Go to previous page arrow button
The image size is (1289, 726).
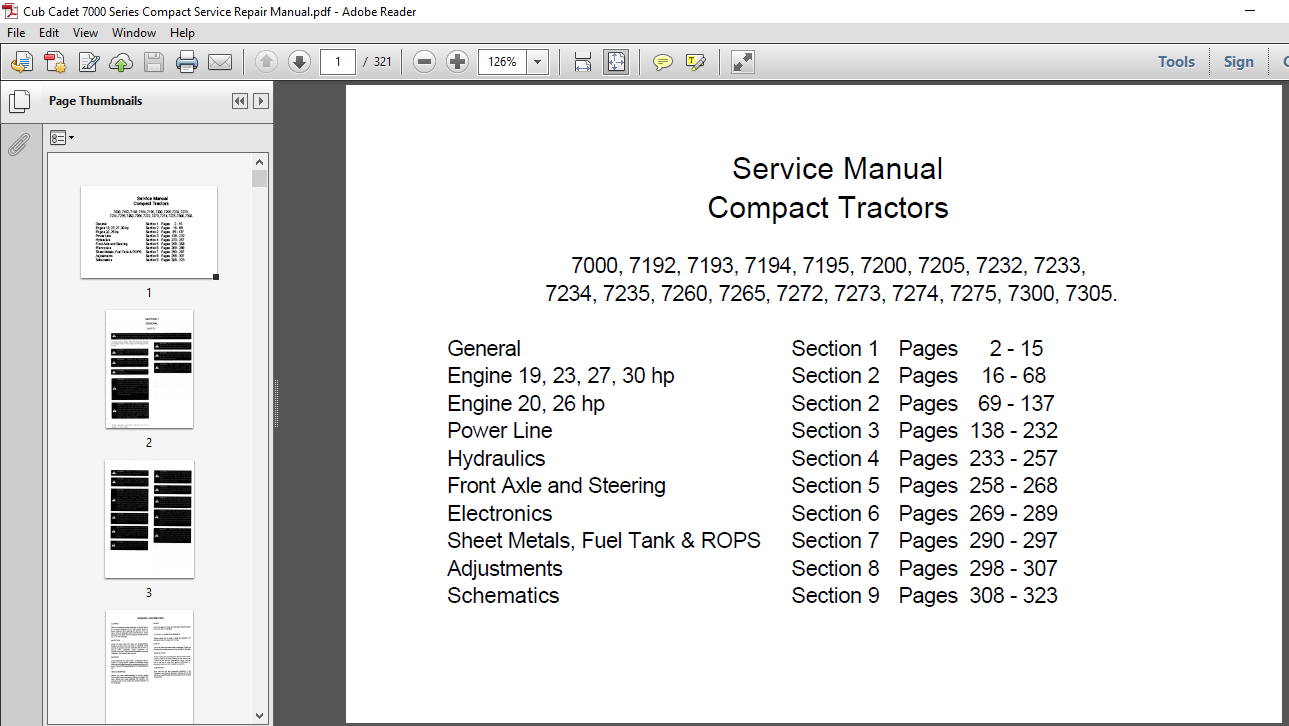pos(266,62)
